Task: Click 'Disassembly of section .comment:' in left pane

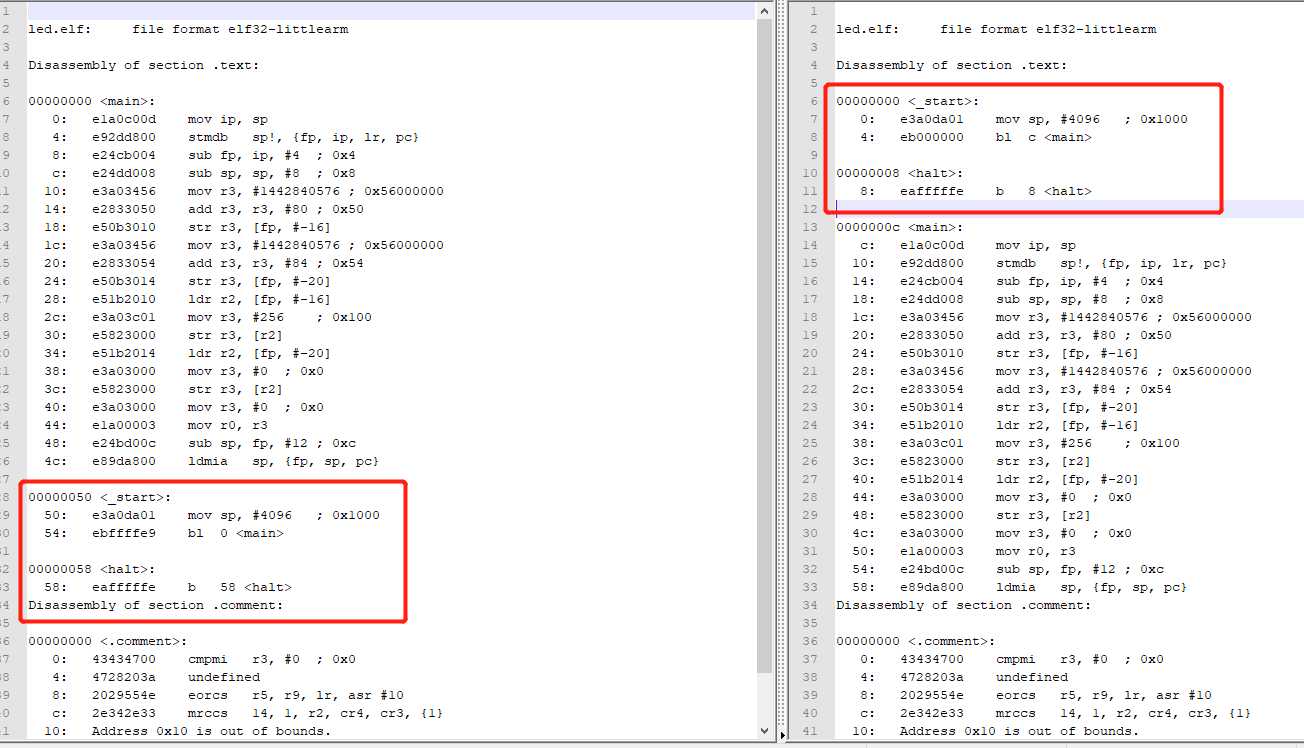Action: (155, 605)
